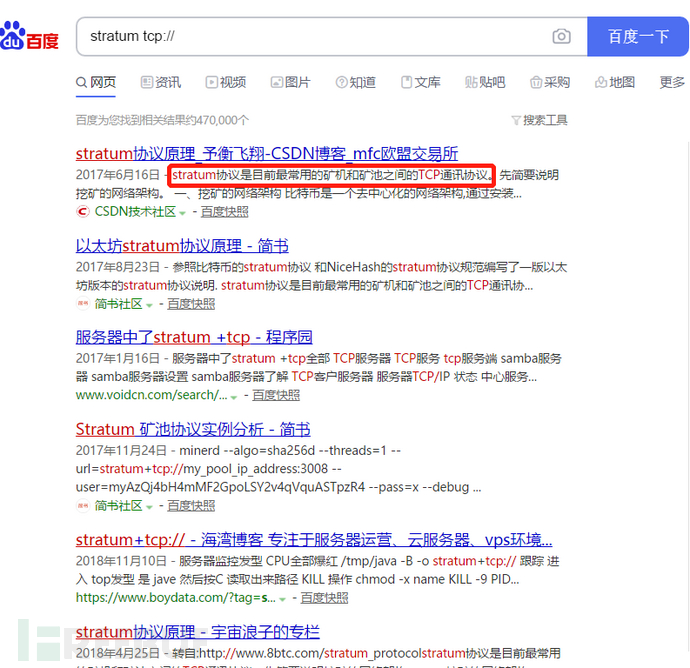690x668 pixels.
Task: Open result 服务器中了stratum +tcp - 程序园
Action: point(194,337)
